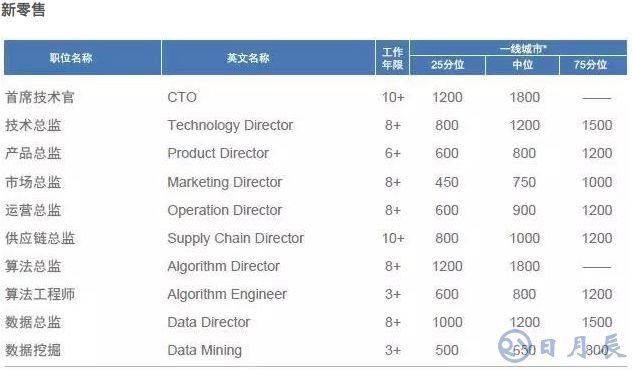Click the Operation Director cell
The image size is (633, 370).
(224, 210)
